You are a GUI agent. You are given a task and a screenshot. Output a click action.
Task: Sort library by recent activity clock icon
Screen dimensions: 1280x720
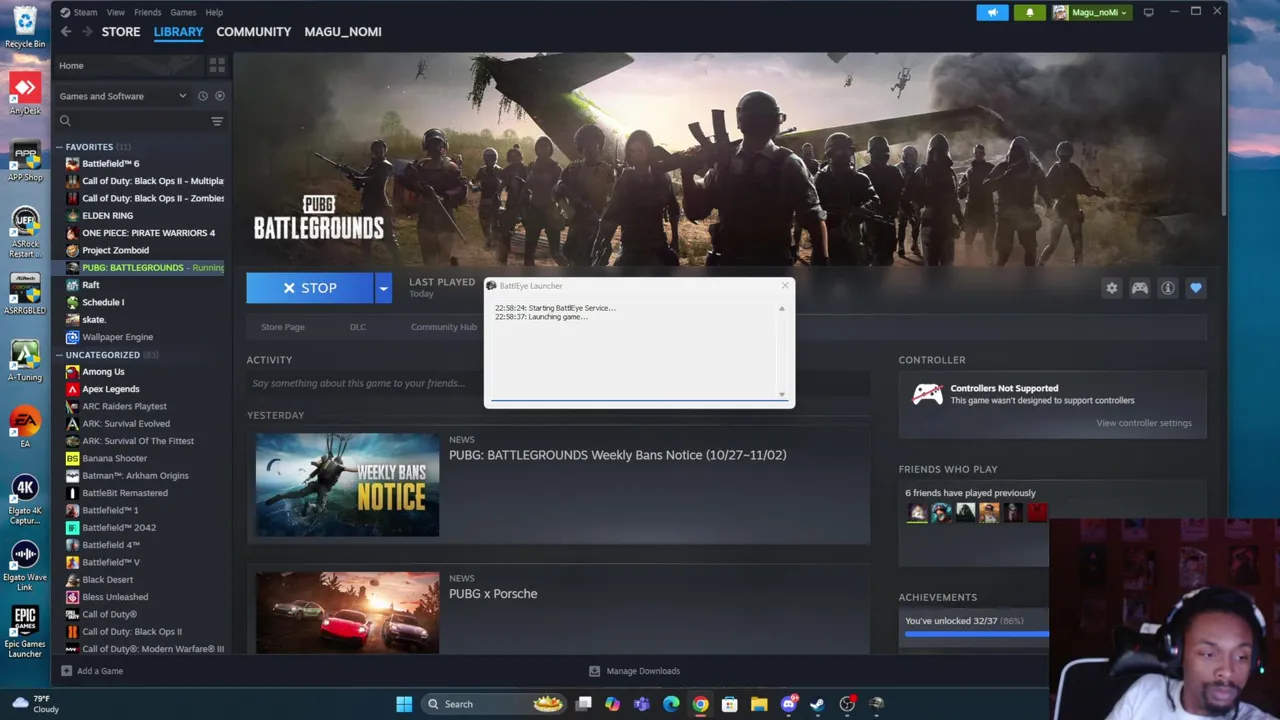[203, 96]
